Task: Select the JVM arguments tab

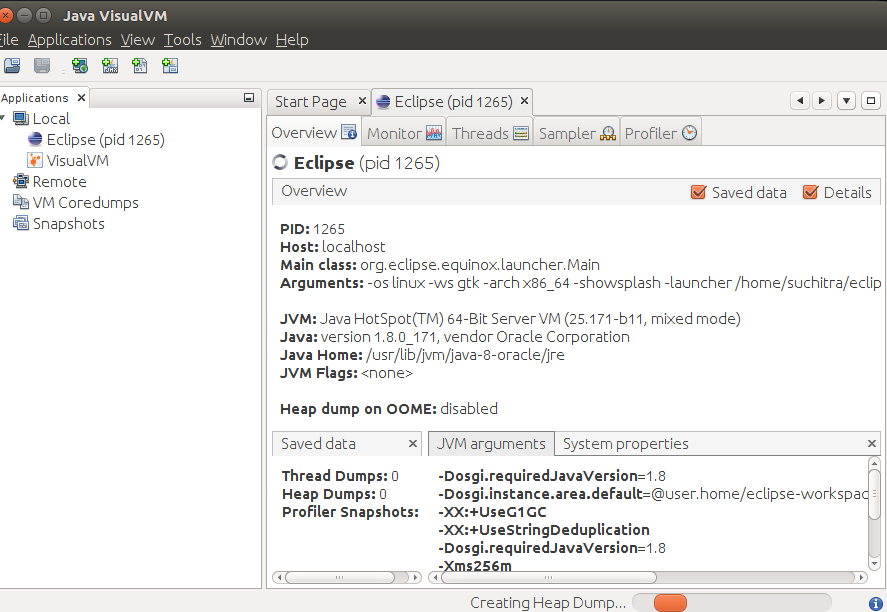Action: (x=491, y=444)
